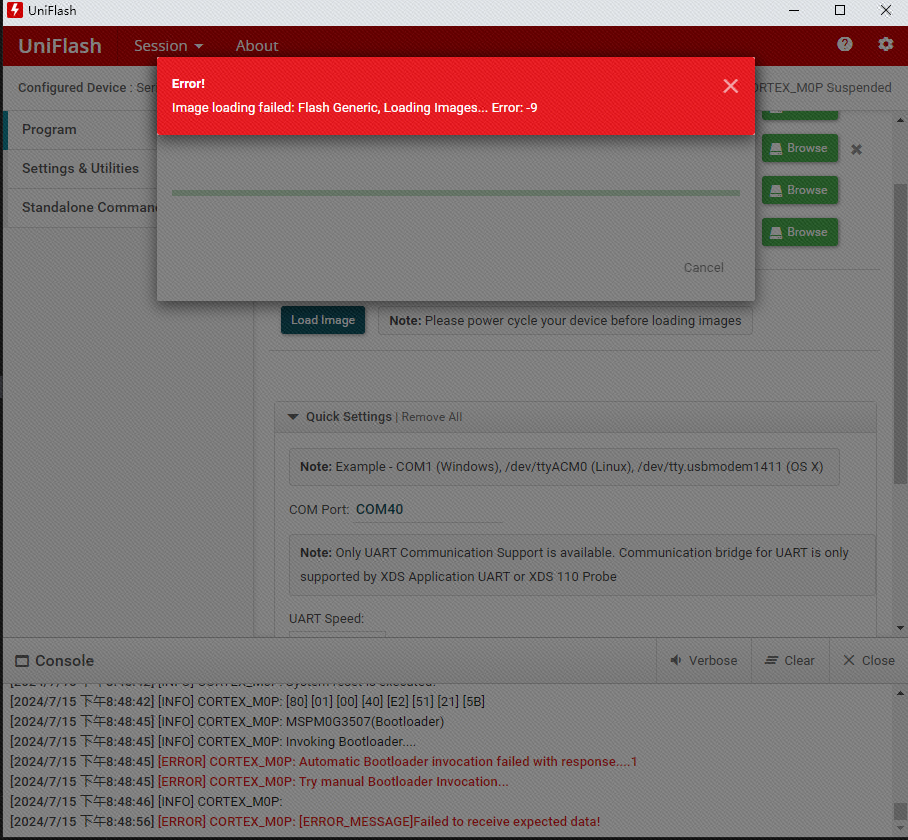Viewport: 908px width, 840px height.
Task: Click console line 'Invoking Bootloader....'
Action: pos(213,742)
